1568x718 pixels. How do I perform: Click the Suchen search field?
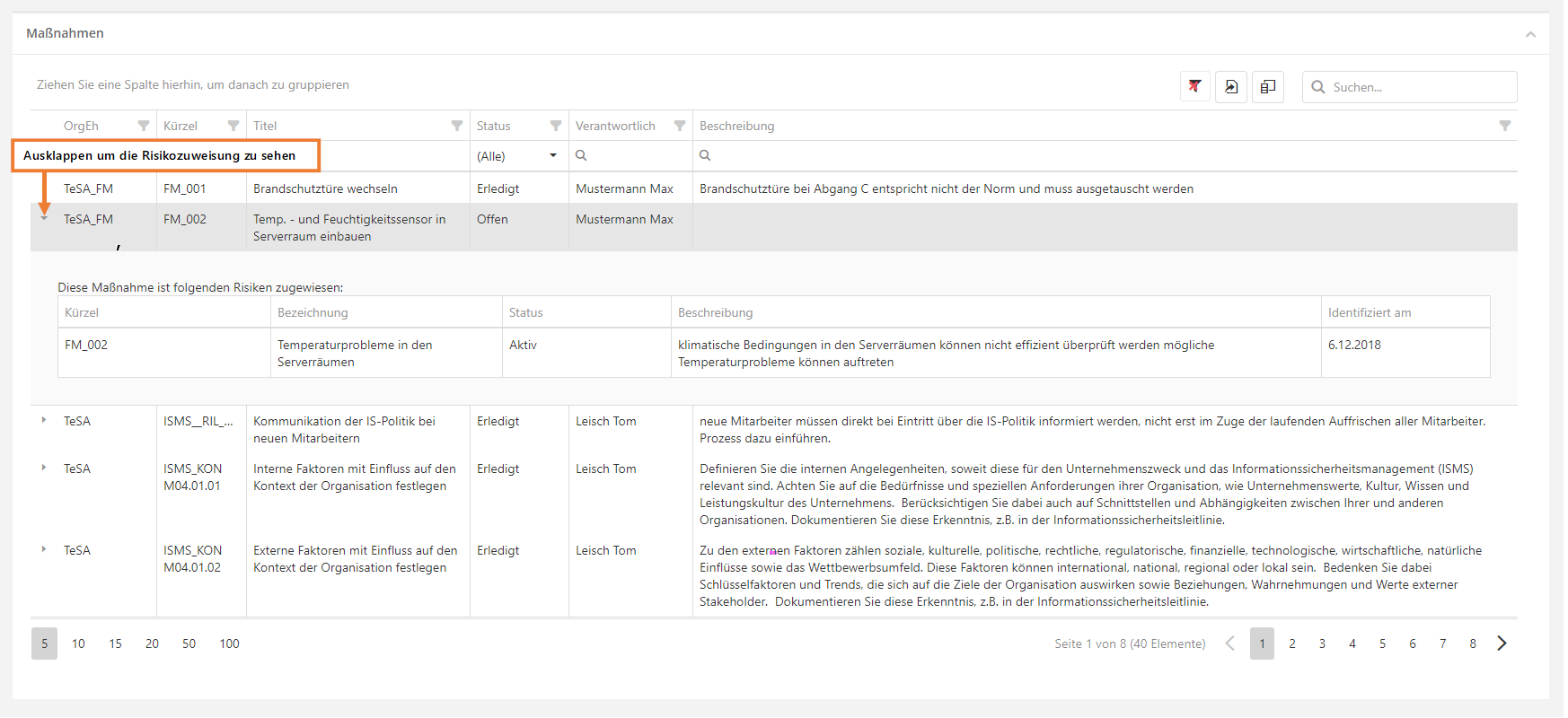pos(1419,87)
